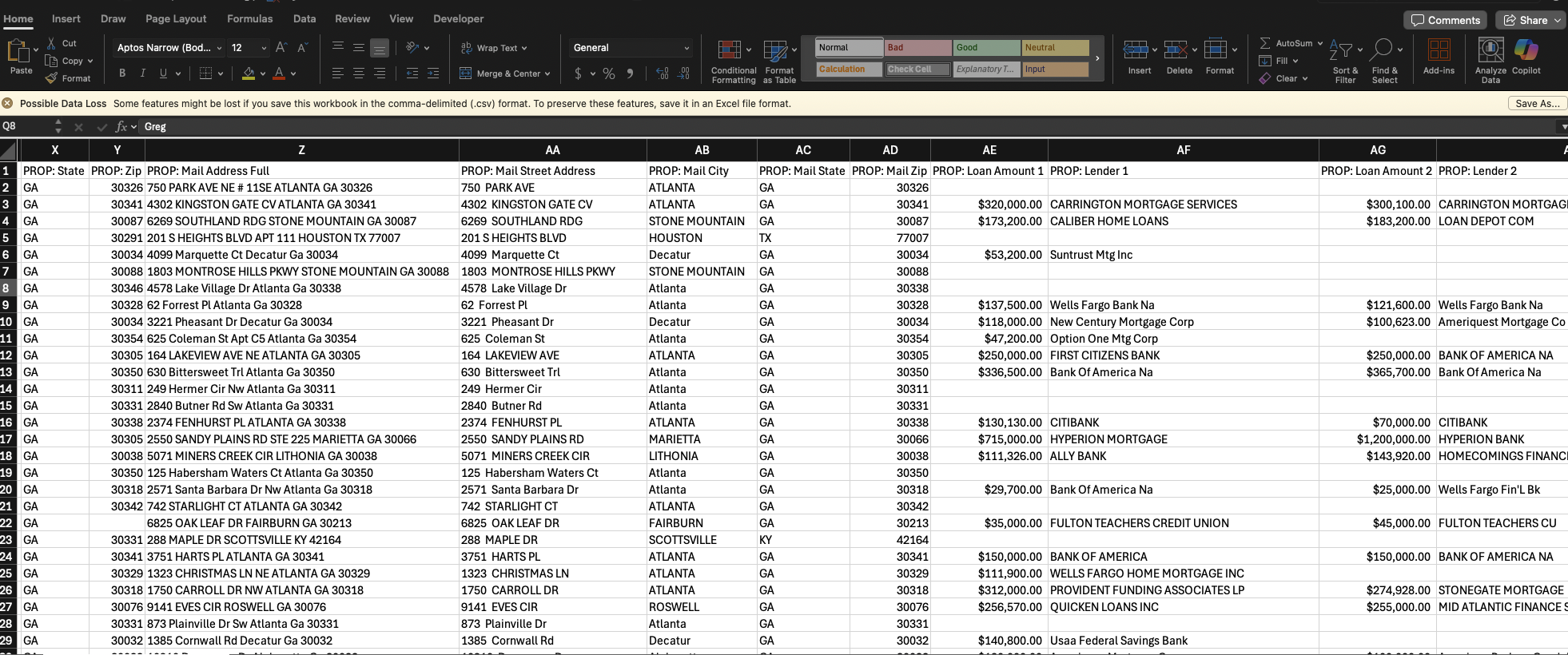Click the Decrease Decimal icon
This screenshot has height=655, width=1568.
pos(683,73)
